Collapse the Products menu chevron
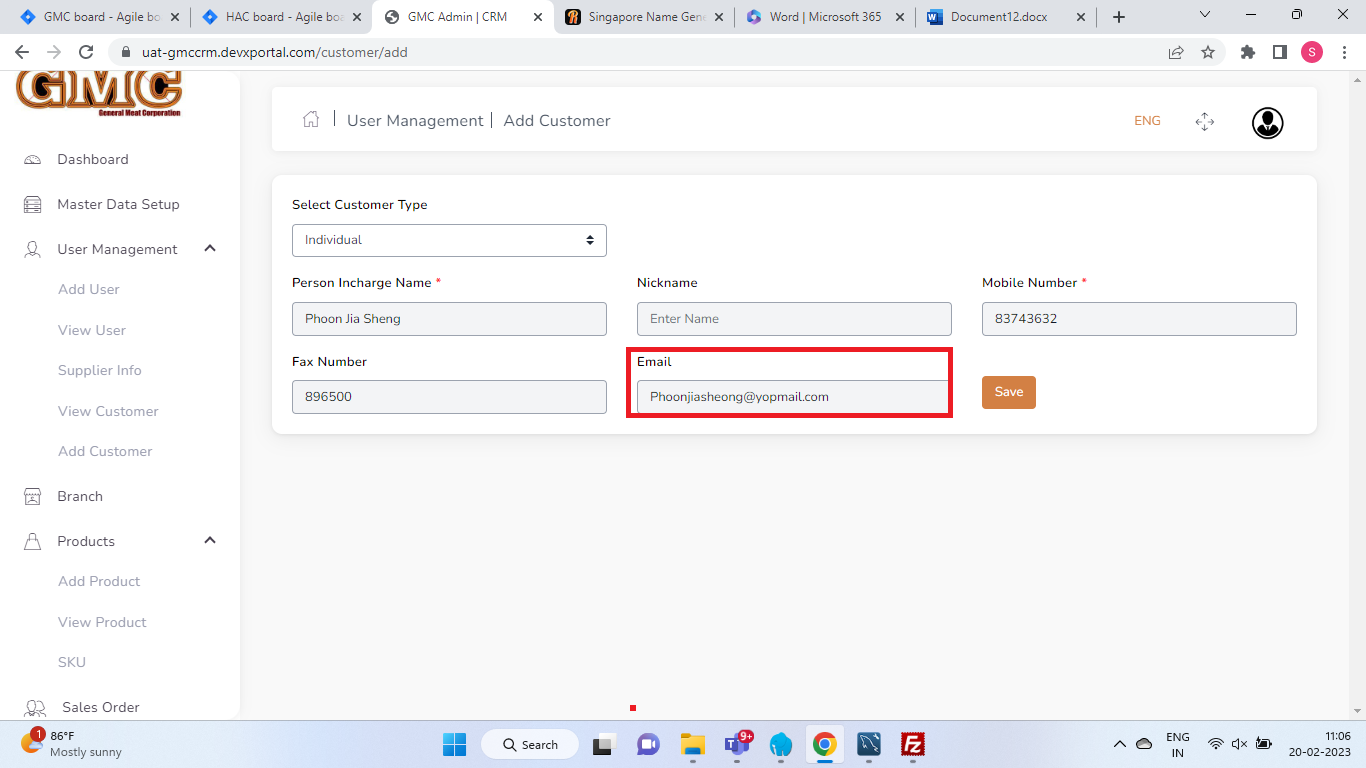The image size is (1366, 768). pyautogui.click(x=210, y=541)
